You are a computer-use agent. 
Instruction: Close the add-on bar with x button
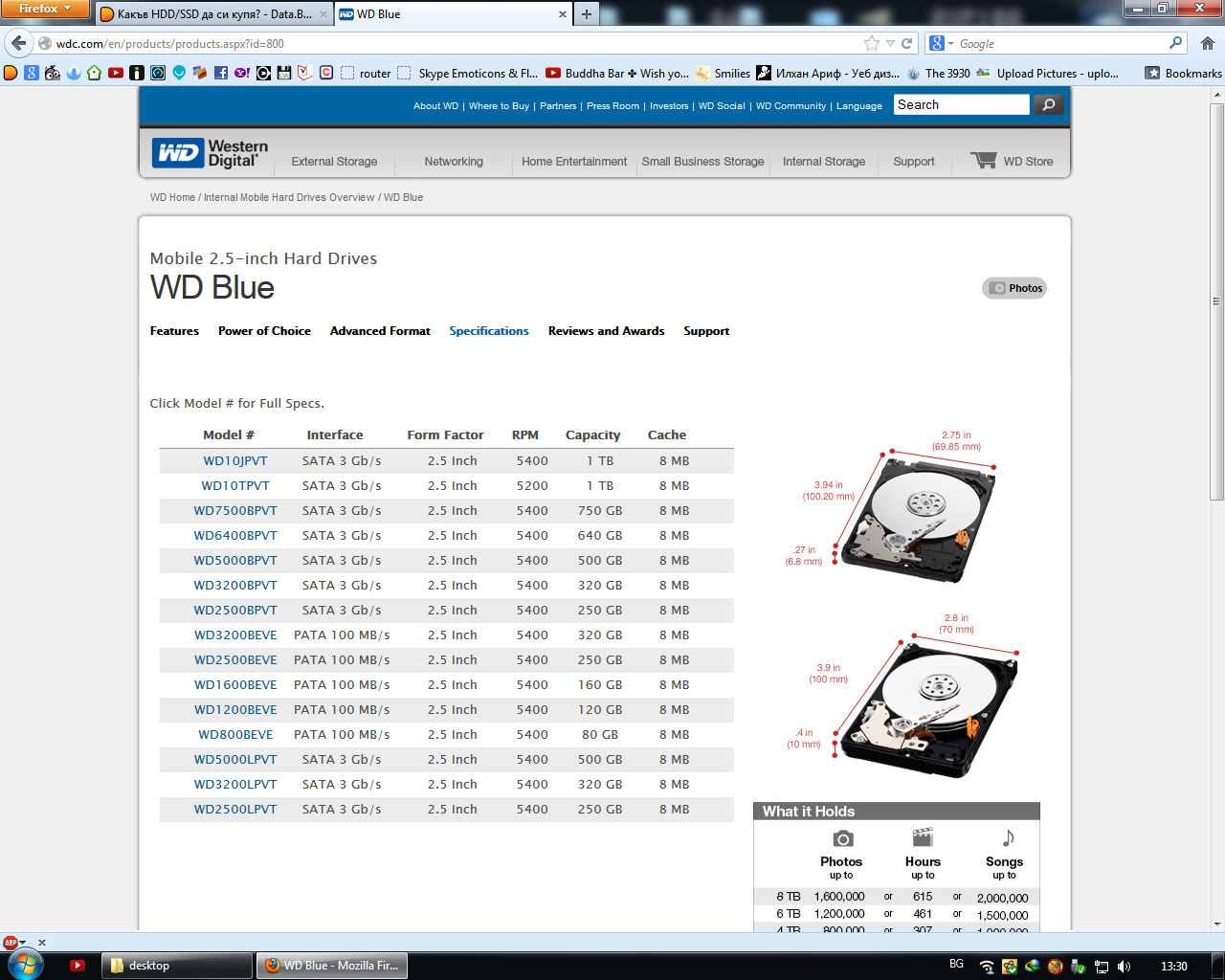41,943
